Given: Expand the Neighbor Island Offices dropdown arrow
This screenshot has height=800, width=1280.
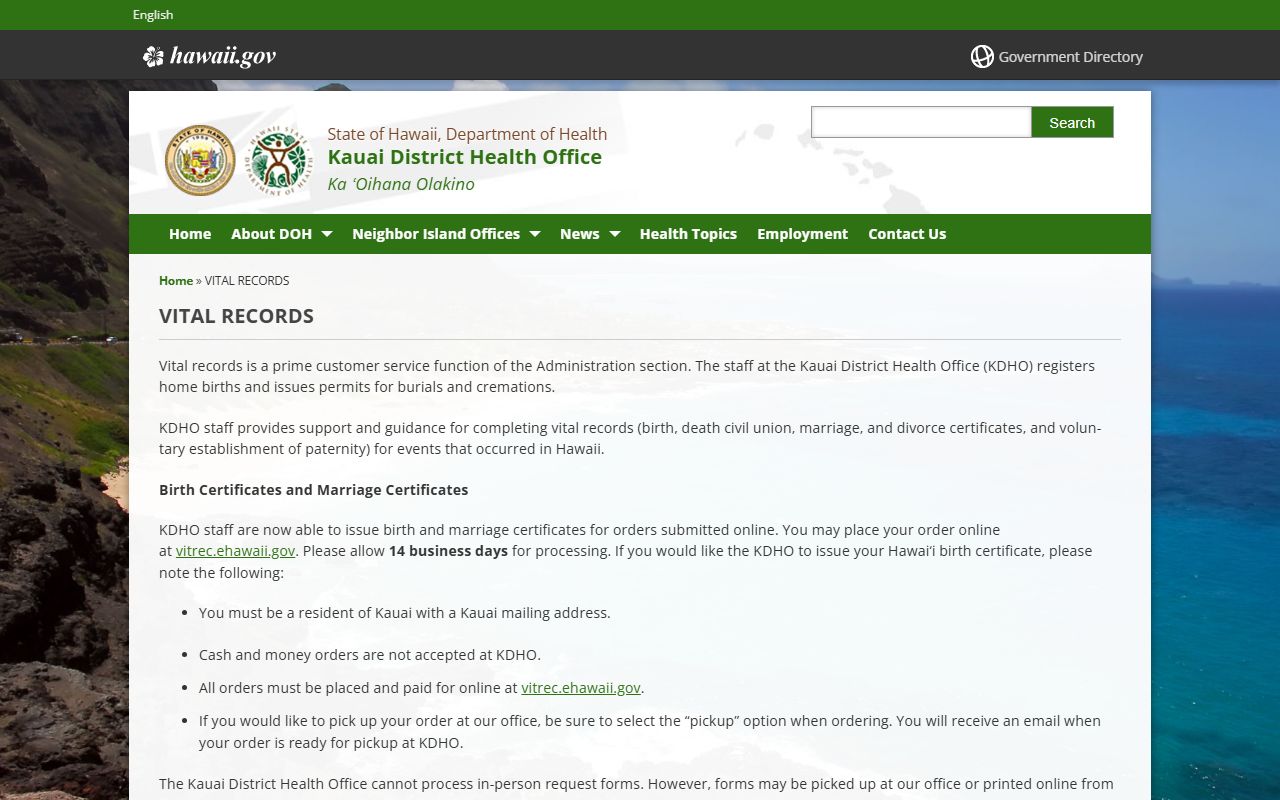Looking at the screenshot, I should [534, 234].
